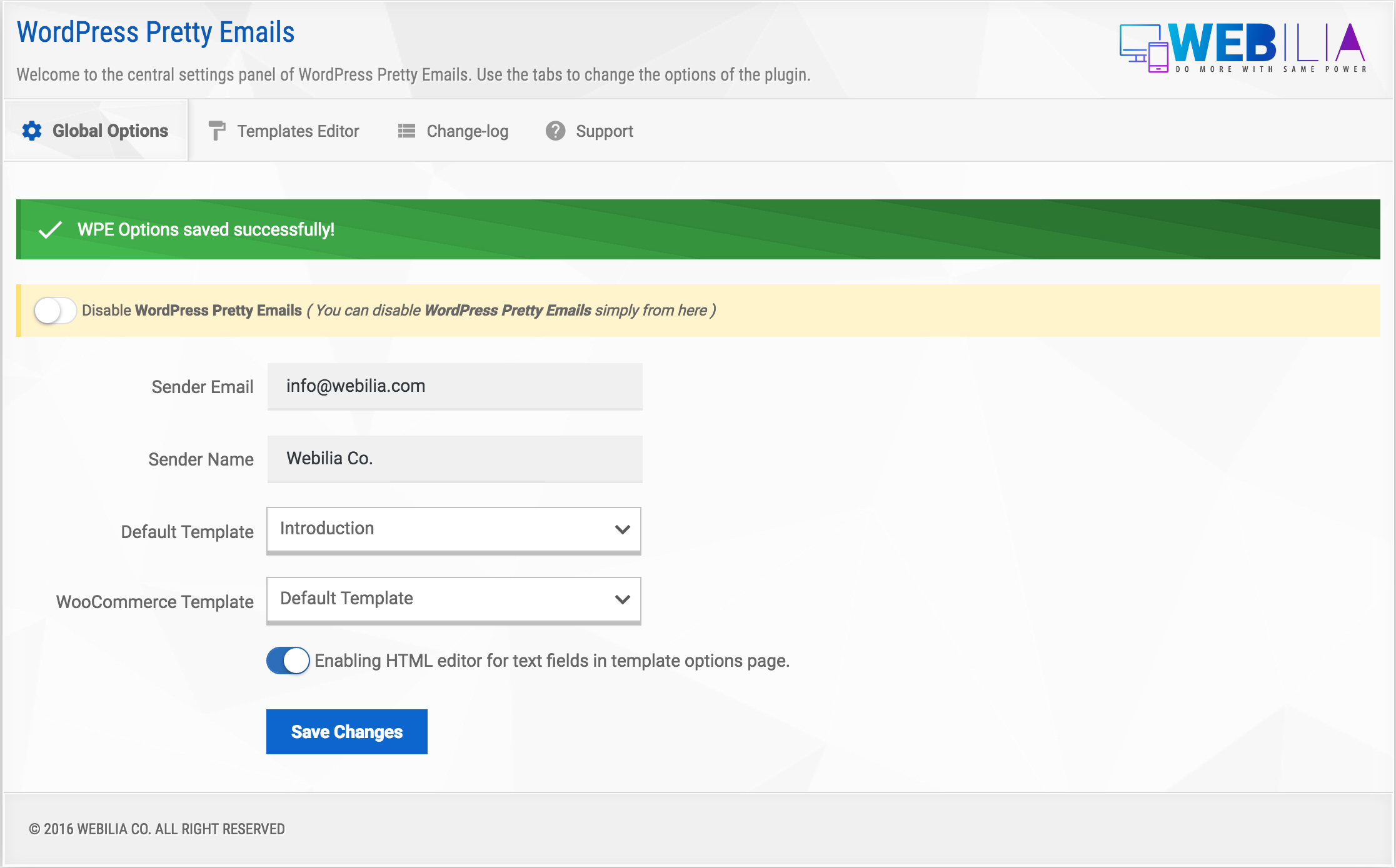Click the chevron arrow on Introduction select

[622, 529]
